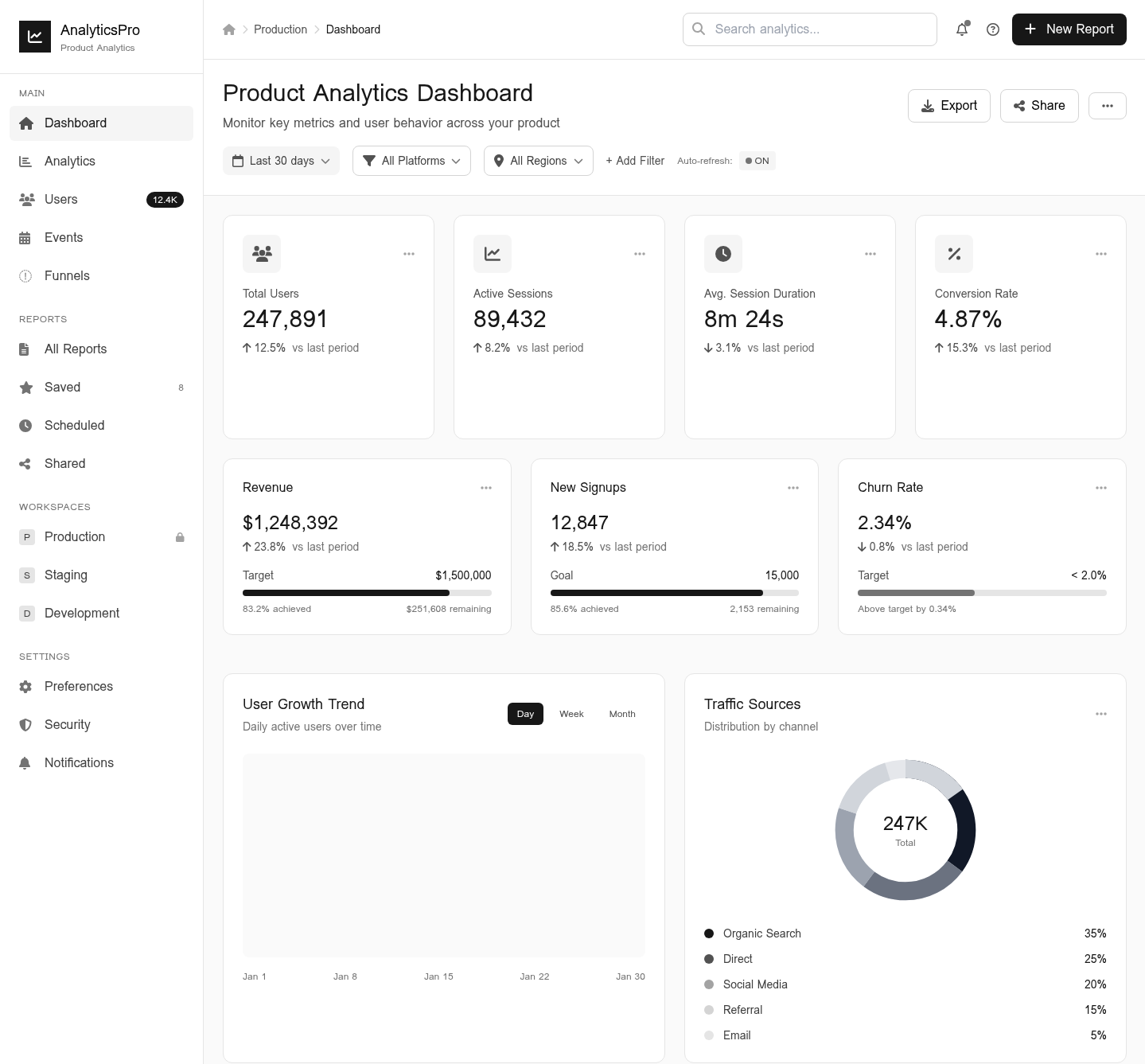Open the All Platforms filter dropdown
This screenshot has height=1064, width=1145.
click(411, 161)
